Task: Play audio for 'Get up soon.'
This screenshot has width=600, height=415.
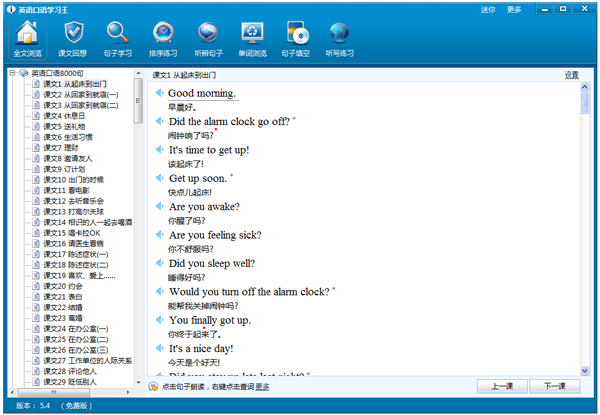Action: (x=160, y=178)
